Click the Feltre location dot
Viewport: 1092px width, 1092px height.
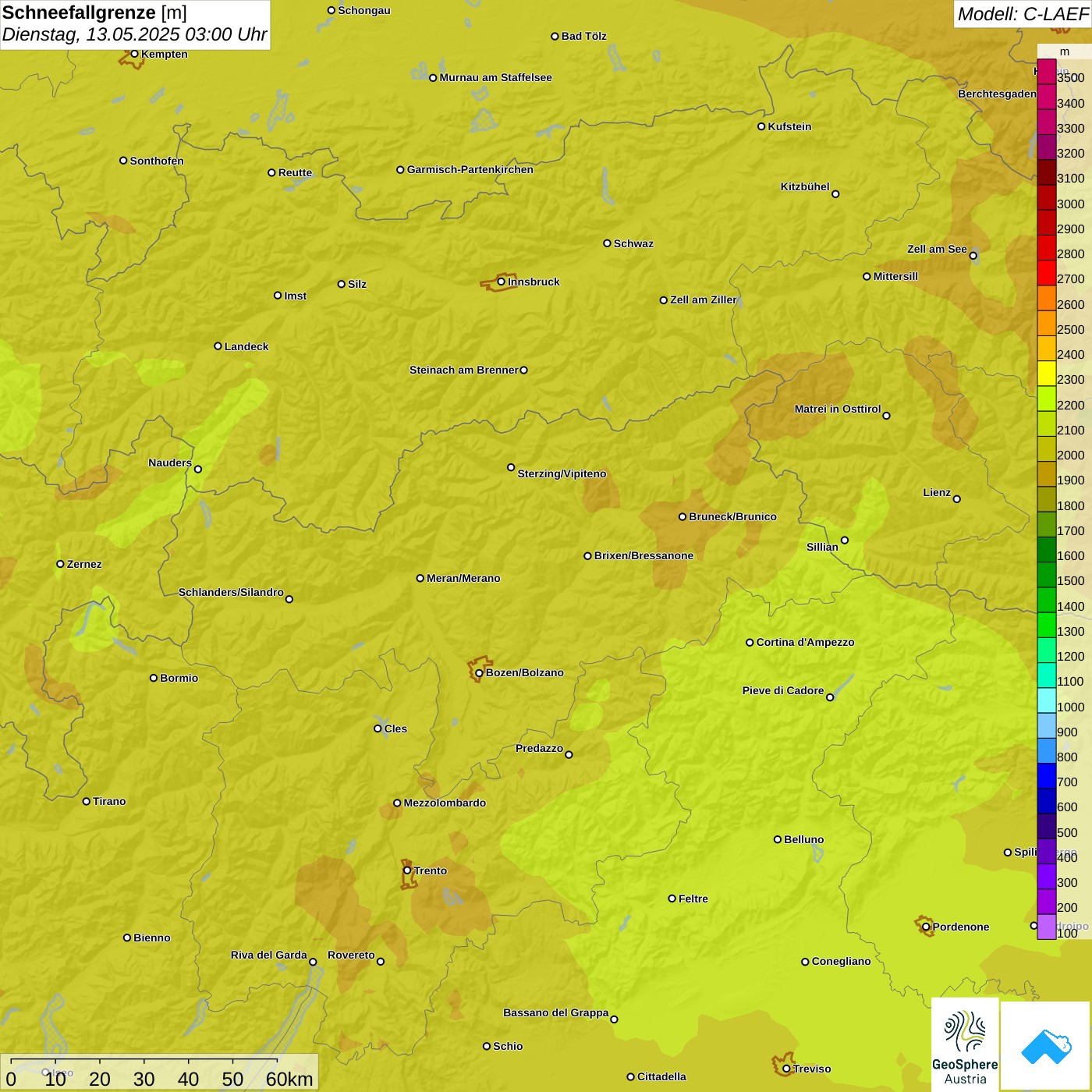point(672,899)
